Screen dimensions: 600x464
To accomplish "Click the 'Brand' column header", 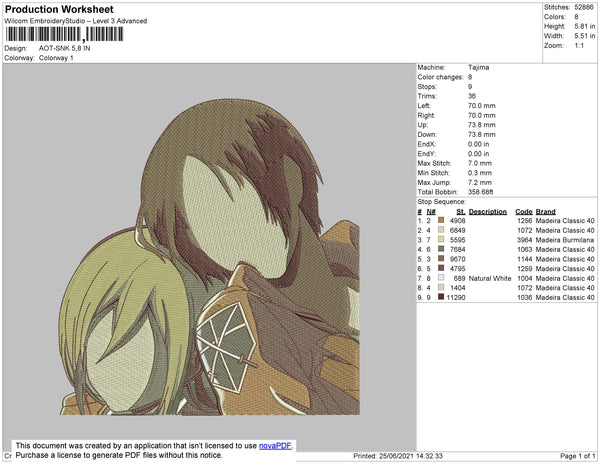I will [545, 212].
